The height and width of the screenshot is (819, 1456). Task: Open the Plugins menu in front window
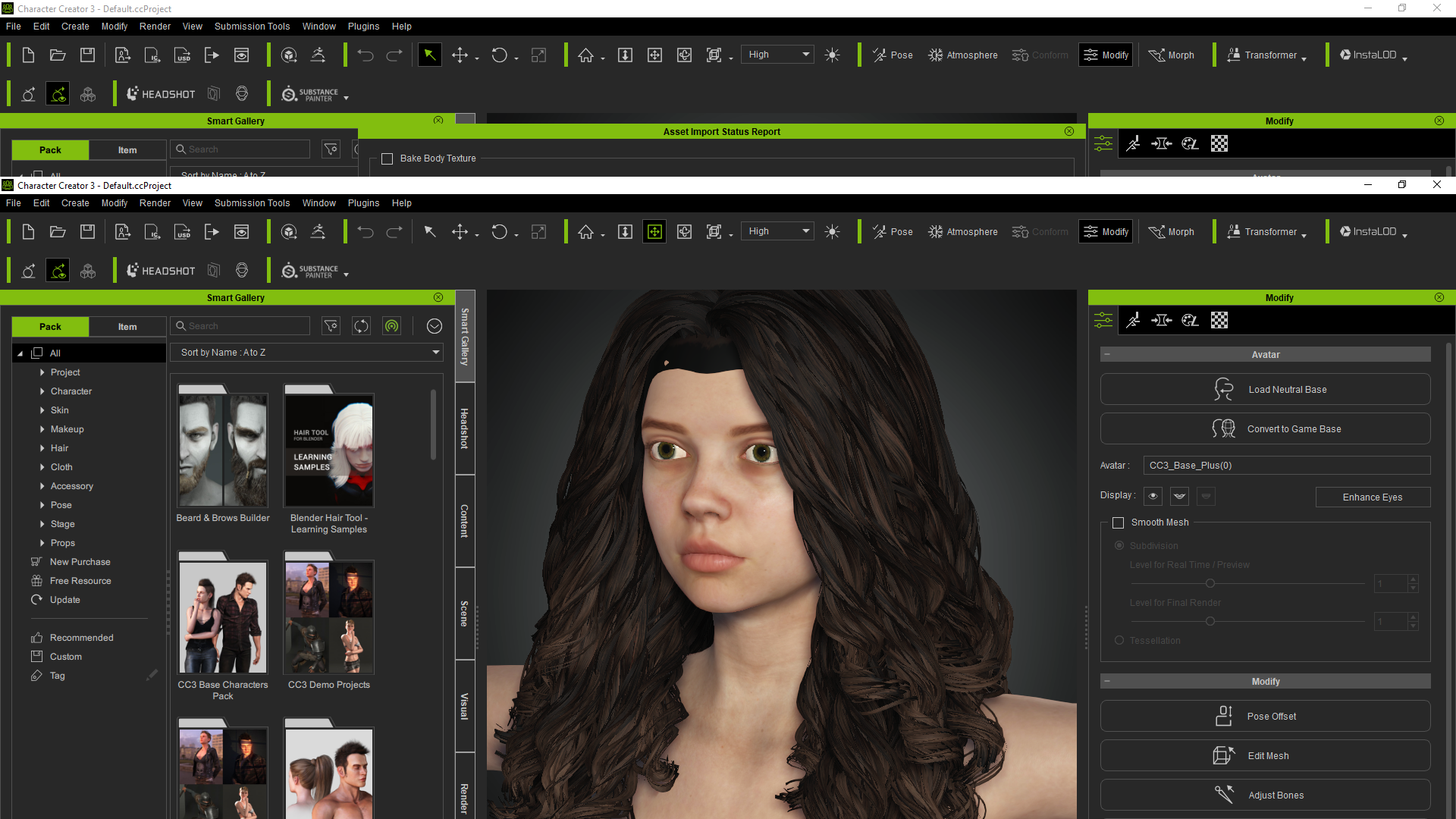pyautogui.click(x=363, y=203)
